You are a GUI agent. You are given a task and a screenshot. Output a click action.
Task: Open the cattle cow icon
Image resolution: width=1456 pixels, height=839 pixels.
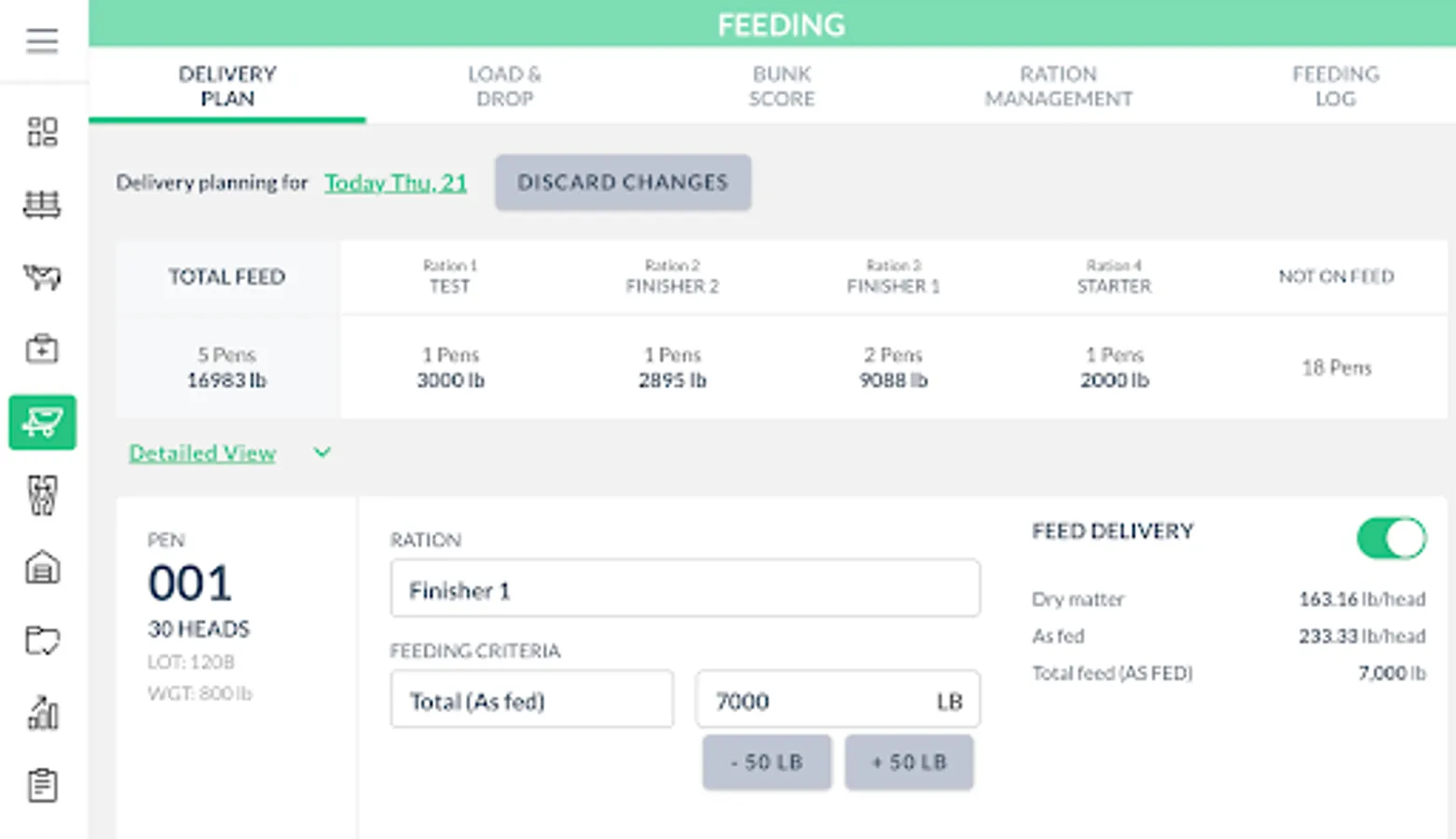coord(42,277)
